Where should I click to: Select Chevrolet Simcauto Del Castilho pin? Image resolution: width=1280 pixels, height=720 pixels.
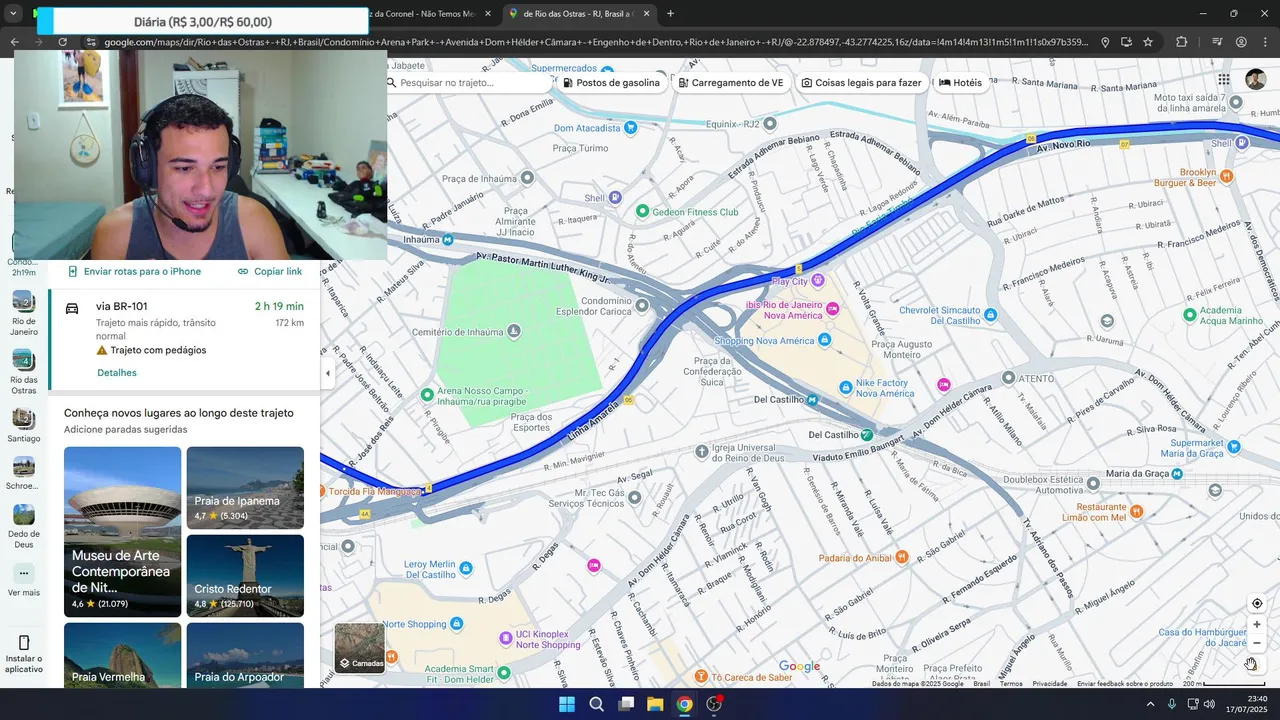[990, 315]
